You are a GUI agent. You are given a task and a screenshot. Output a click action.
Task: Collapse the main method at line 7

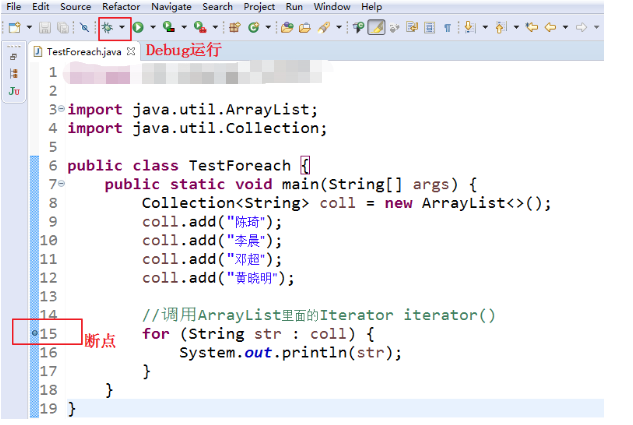click(61, 184)
